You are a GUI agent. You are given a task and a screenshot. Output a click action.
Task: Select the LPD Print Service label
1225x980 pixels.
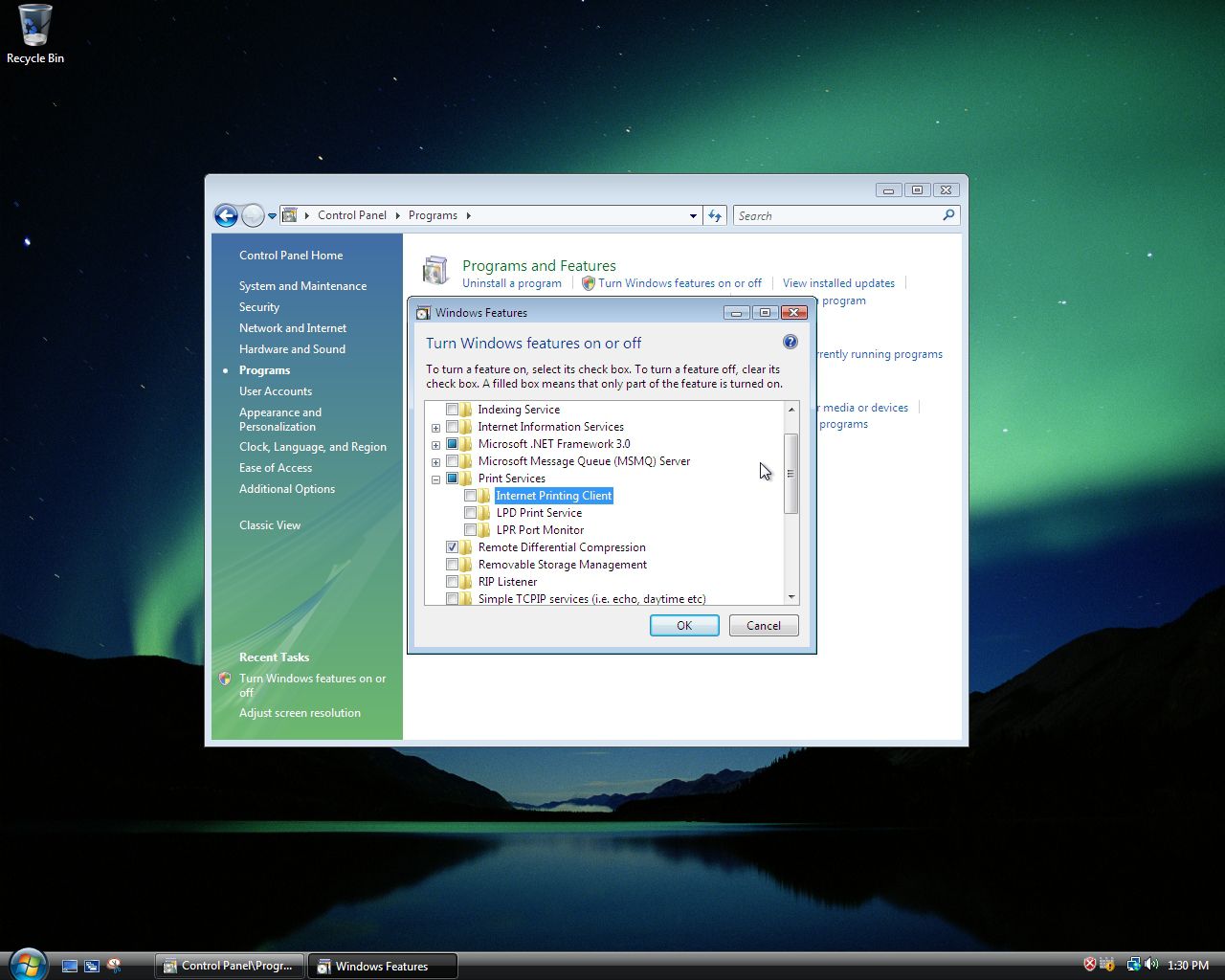tap(539, 513)
